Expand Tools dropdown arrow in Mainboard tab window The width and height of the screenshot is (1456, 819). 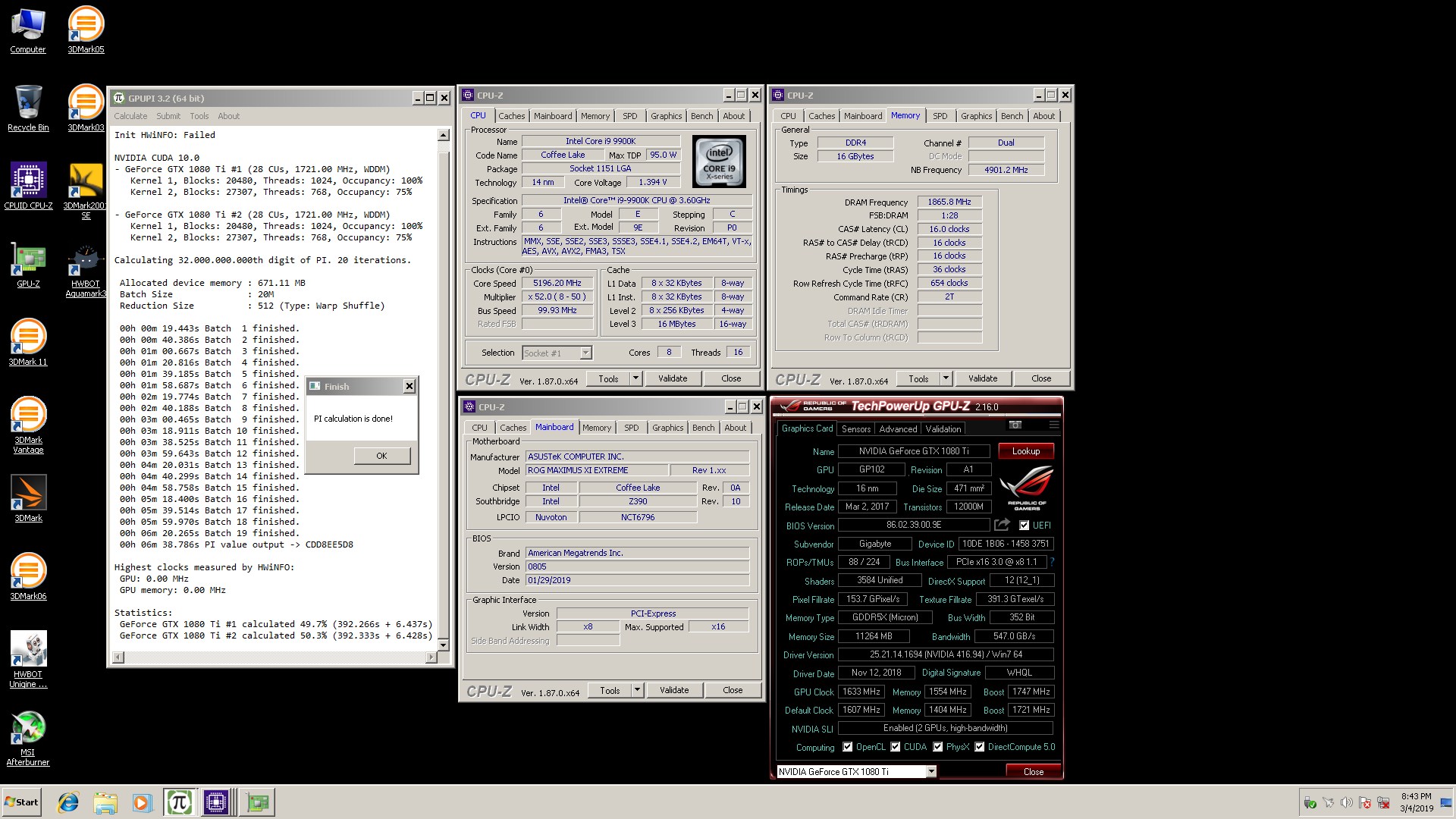click(x=637, y=690)
